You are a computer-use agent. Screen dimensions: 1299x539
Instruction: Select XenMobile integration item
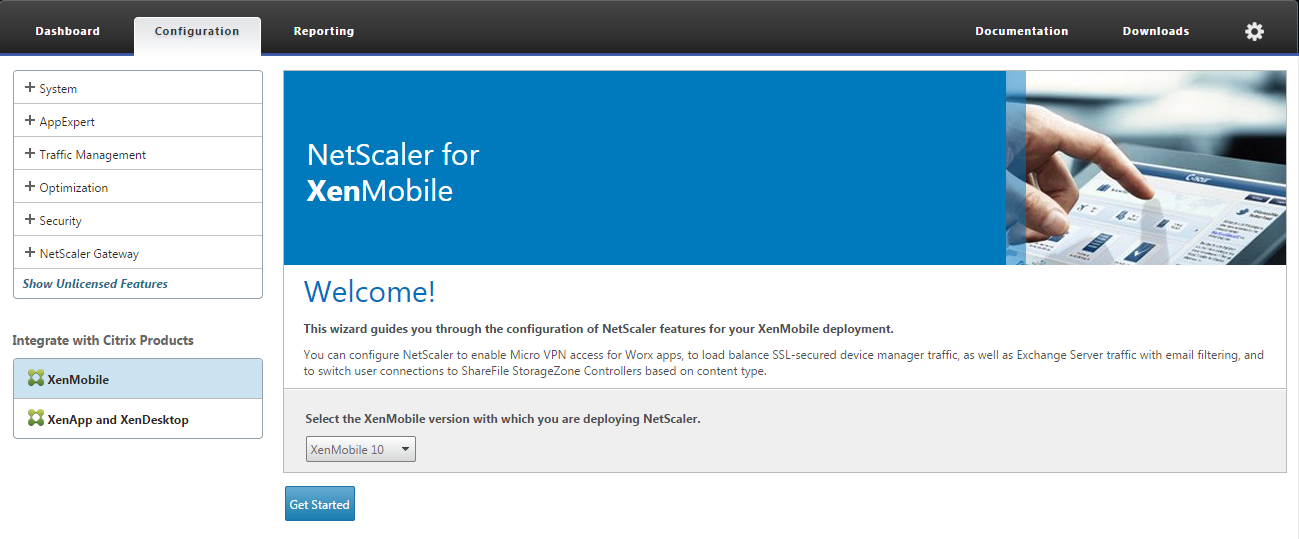78,380
